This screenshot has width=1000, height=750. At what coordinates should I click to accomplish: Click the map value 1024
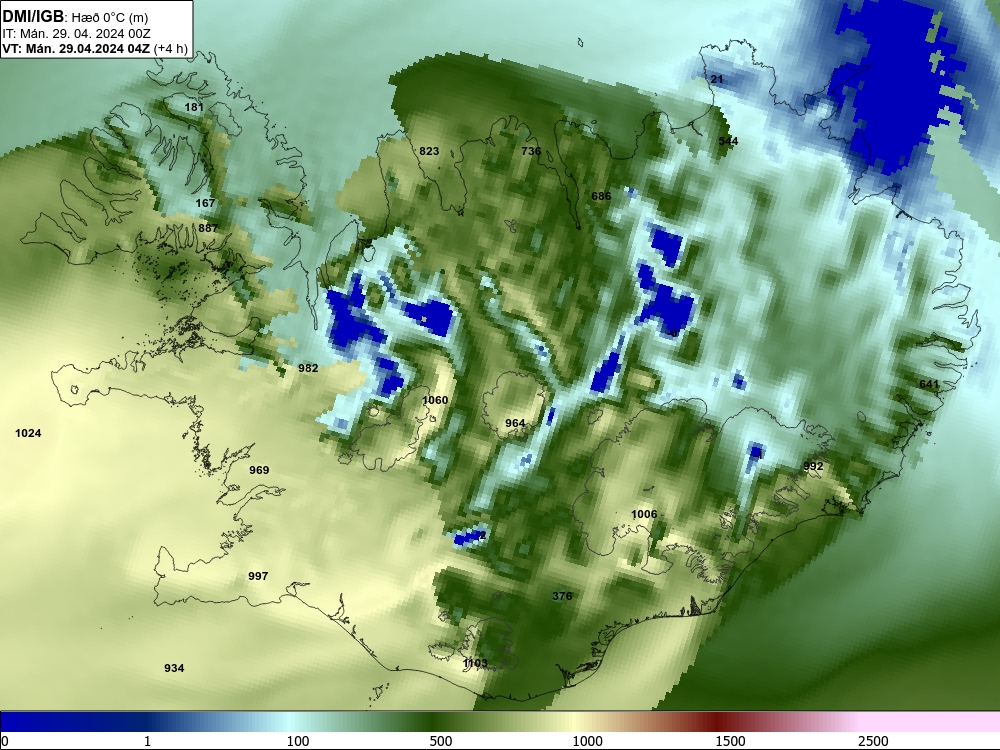[28, 433]
